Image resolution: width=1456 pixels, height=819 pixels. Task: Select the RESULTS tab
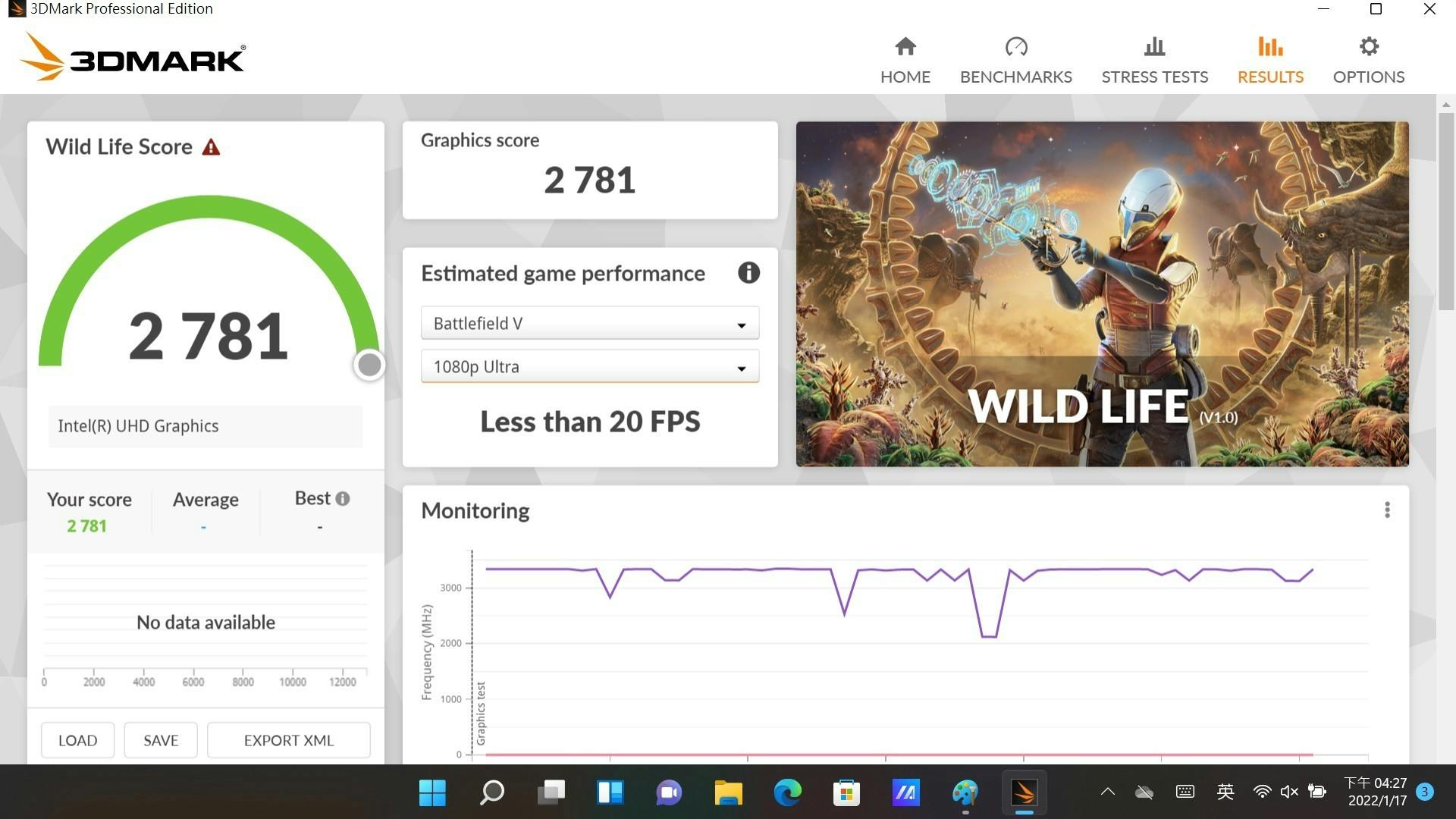tap(1270, 61)
